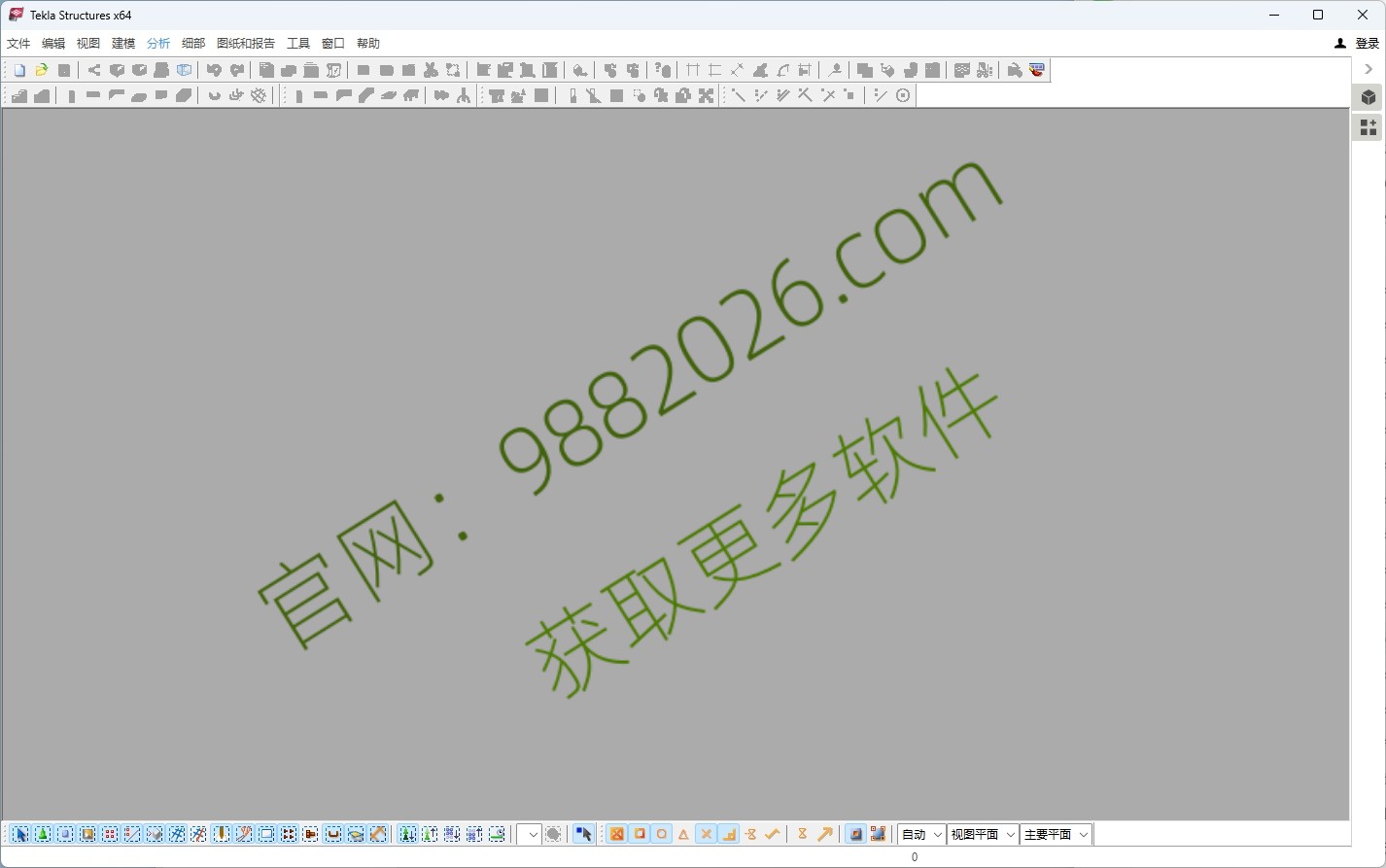Click the selection filter gear button
Screen dimensions: 1386x868
tap(553, 834)
